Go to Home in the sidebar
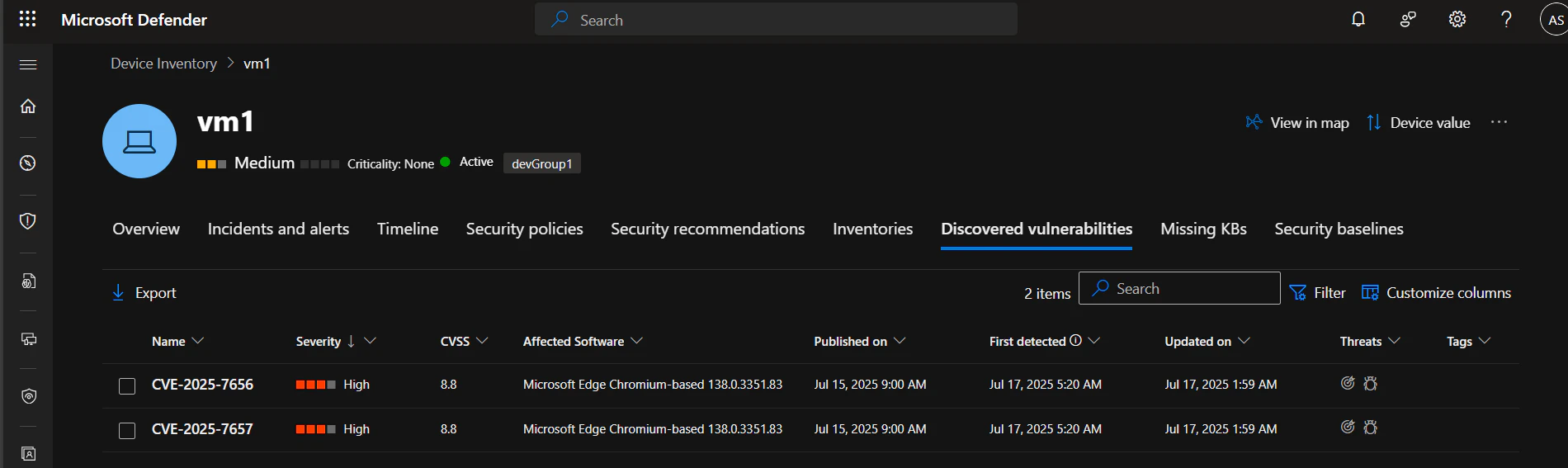Screen dimensions: 1568x468 [x=28, y=106]
